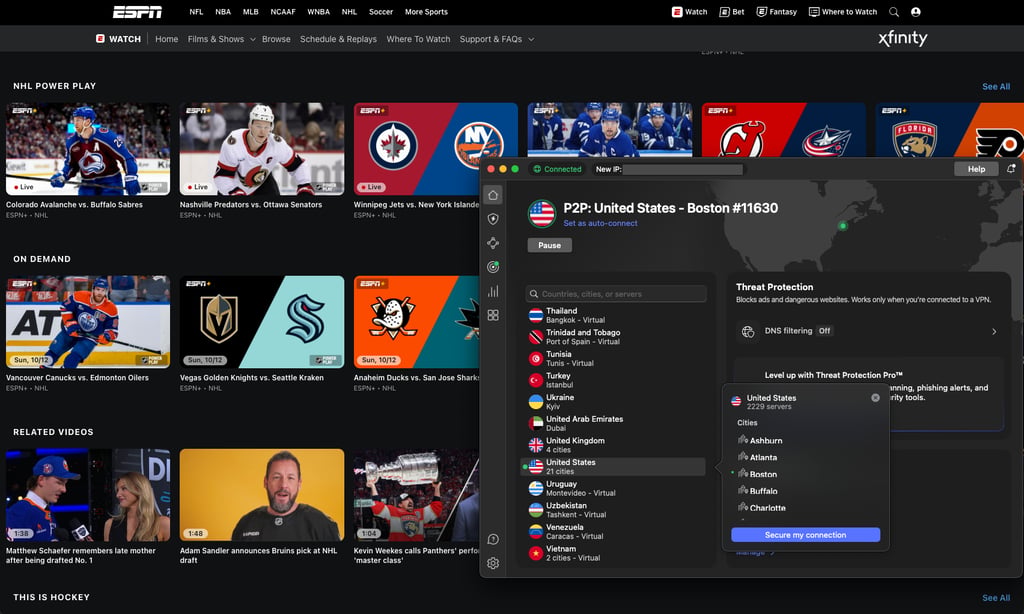Open Soccer in ESPN top navigation

tap(381, 12)
